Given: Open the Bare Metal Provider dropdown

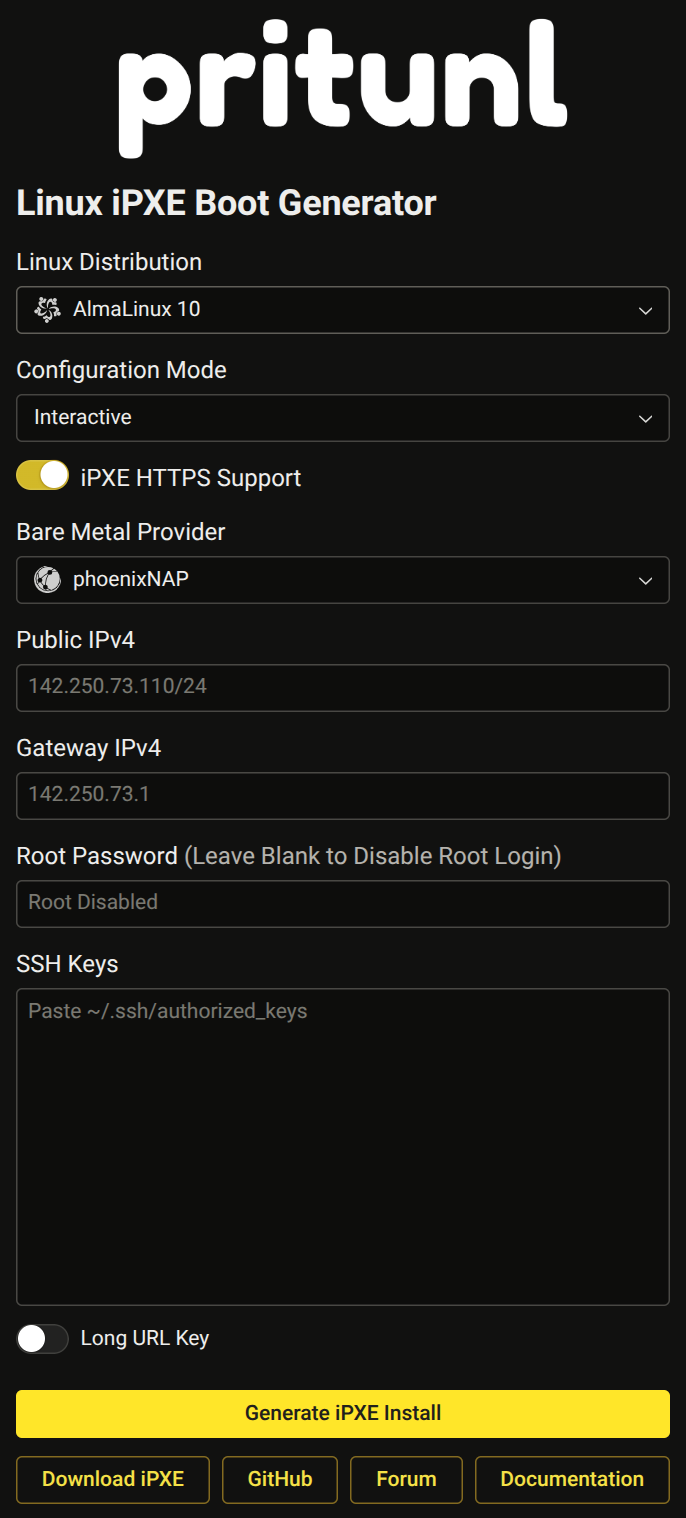Looking at the screenshot, I should coord(343,580).
